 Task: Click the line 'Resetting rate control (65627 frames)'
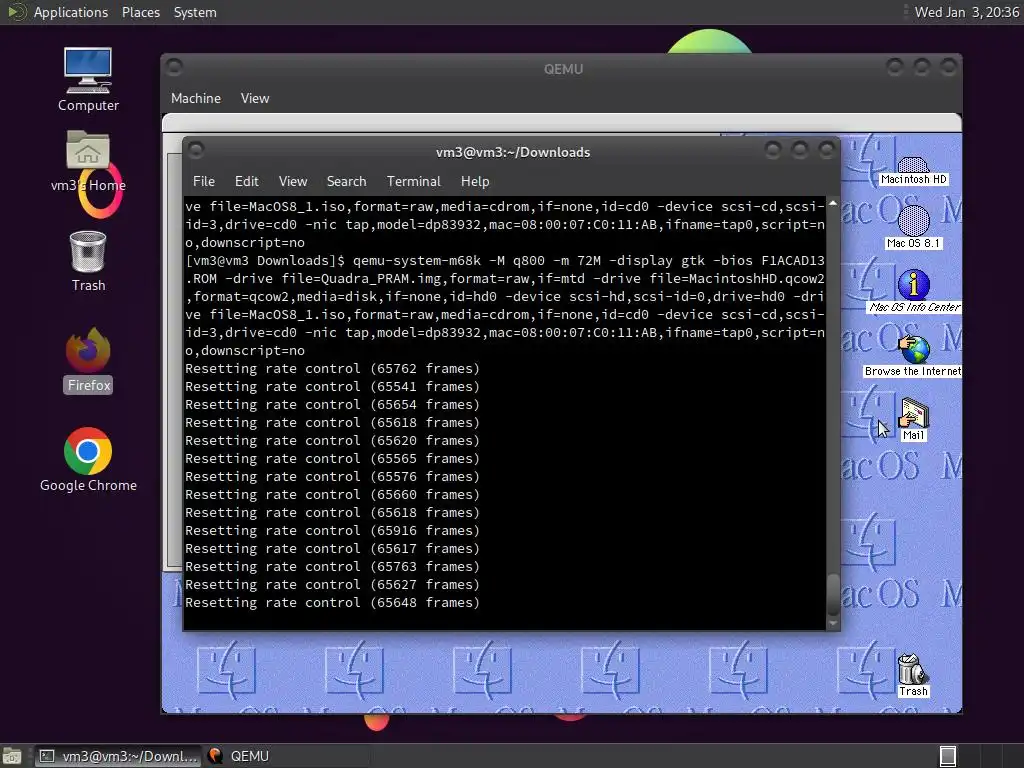[332, 585]
